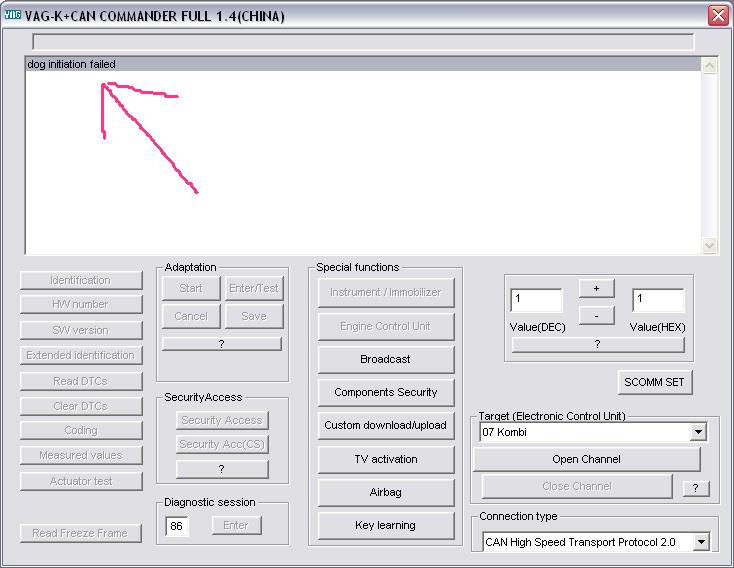
Task: Show Measured values
Action: point(81,455)
